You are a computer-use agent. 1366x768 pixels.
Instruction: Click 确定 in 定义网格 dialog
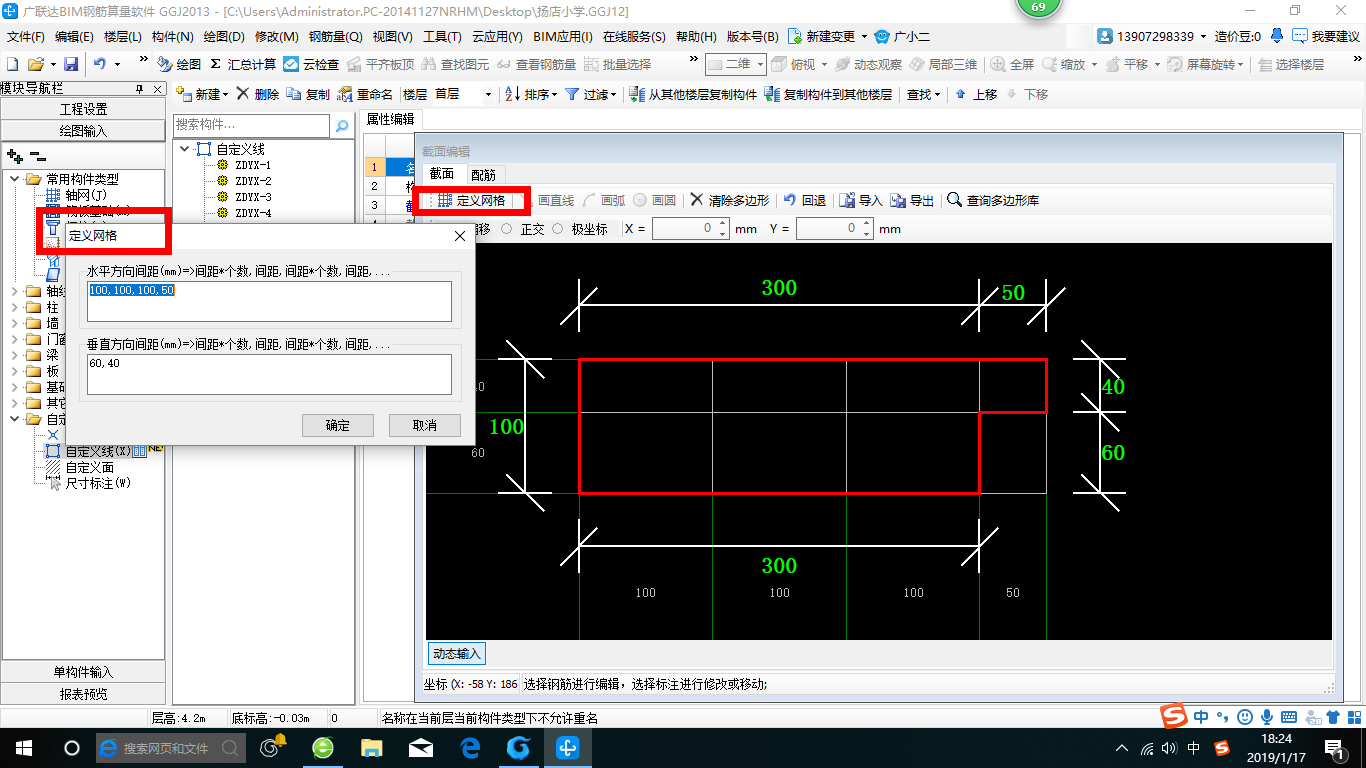[338, 425]
